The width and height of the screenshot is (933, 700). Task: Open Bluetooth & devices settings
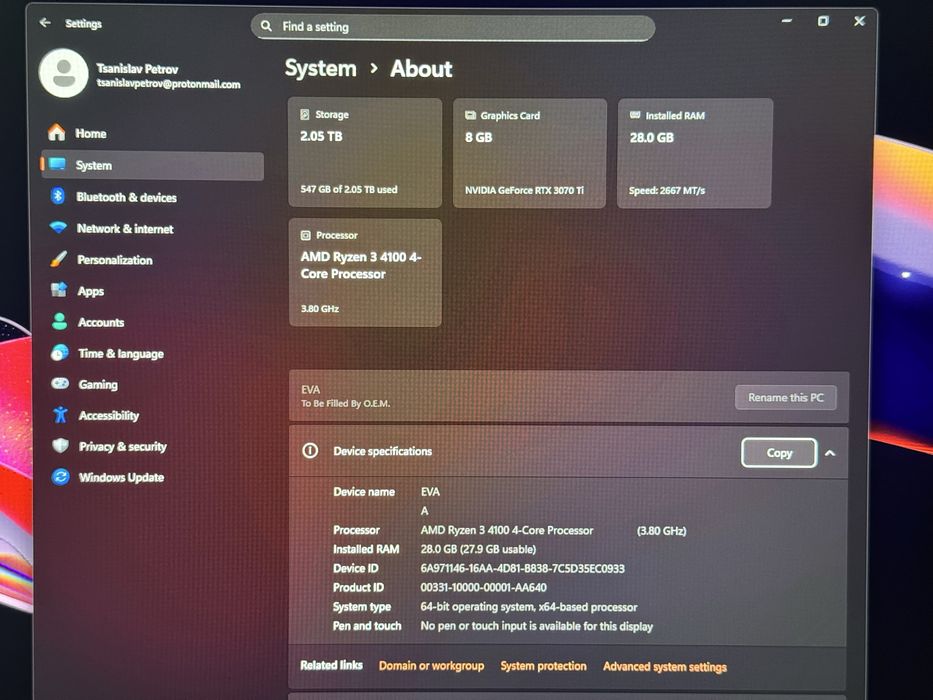pyautogui.click(x=152, y=197)
